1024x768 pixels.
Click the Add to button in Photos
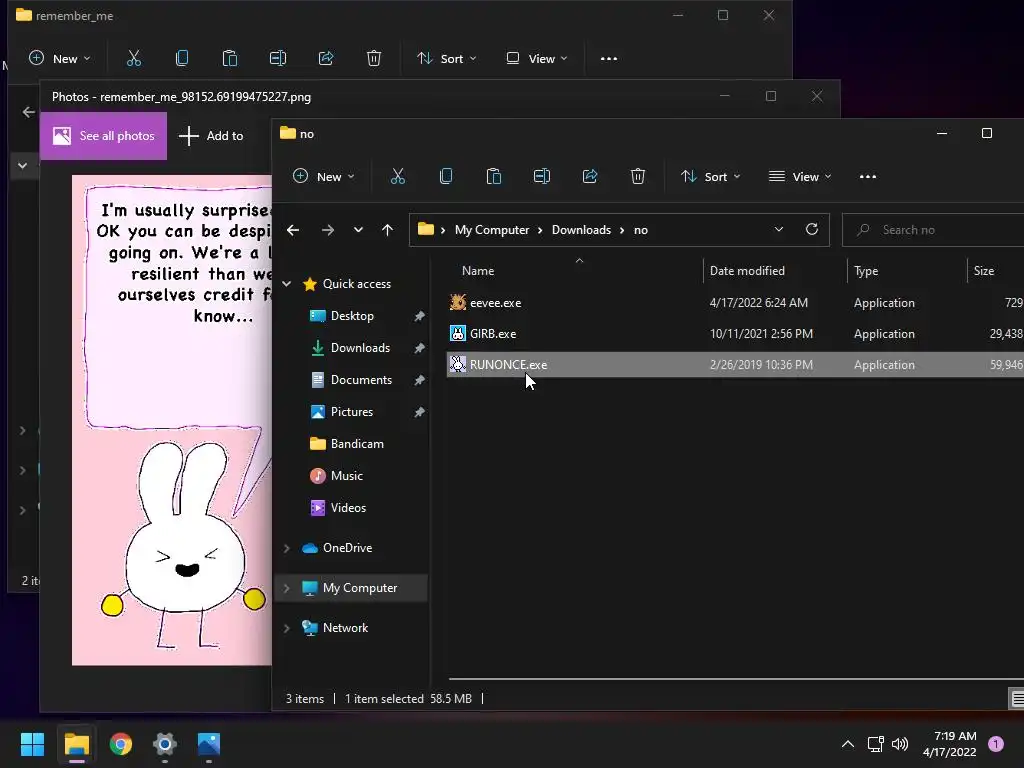tap(211, 136)
